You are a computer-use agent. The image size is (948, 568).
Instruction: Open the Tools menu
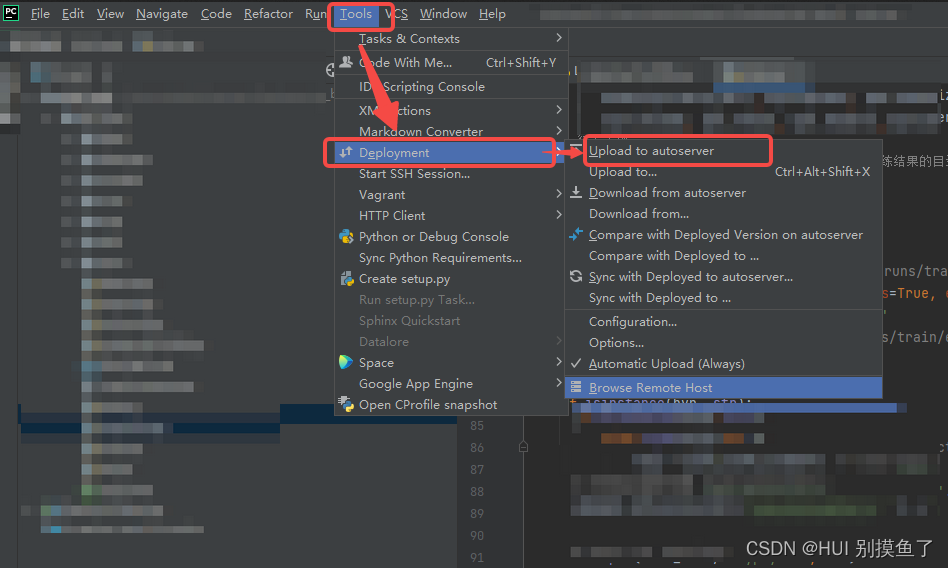356,13
